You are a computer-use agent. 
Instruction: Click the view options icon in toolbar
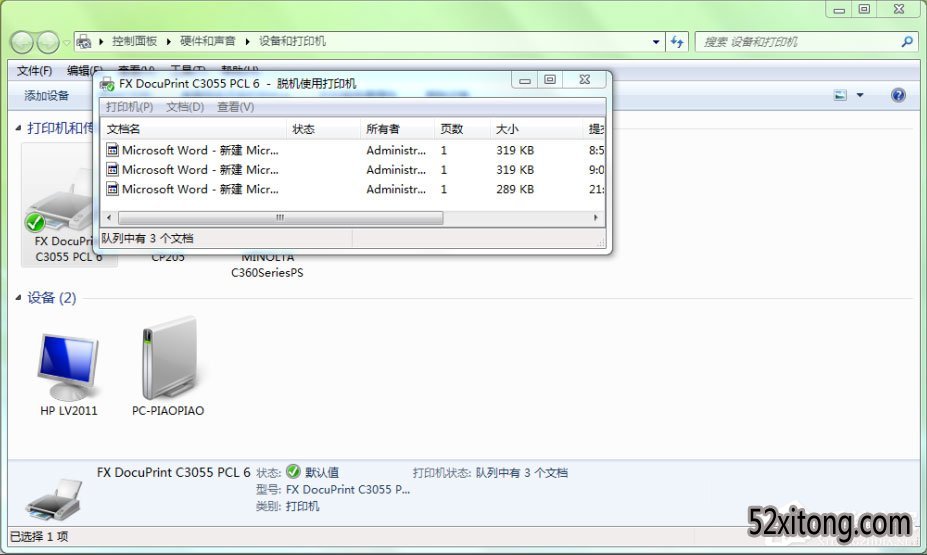pyautogui.click(x=840, y=95)
